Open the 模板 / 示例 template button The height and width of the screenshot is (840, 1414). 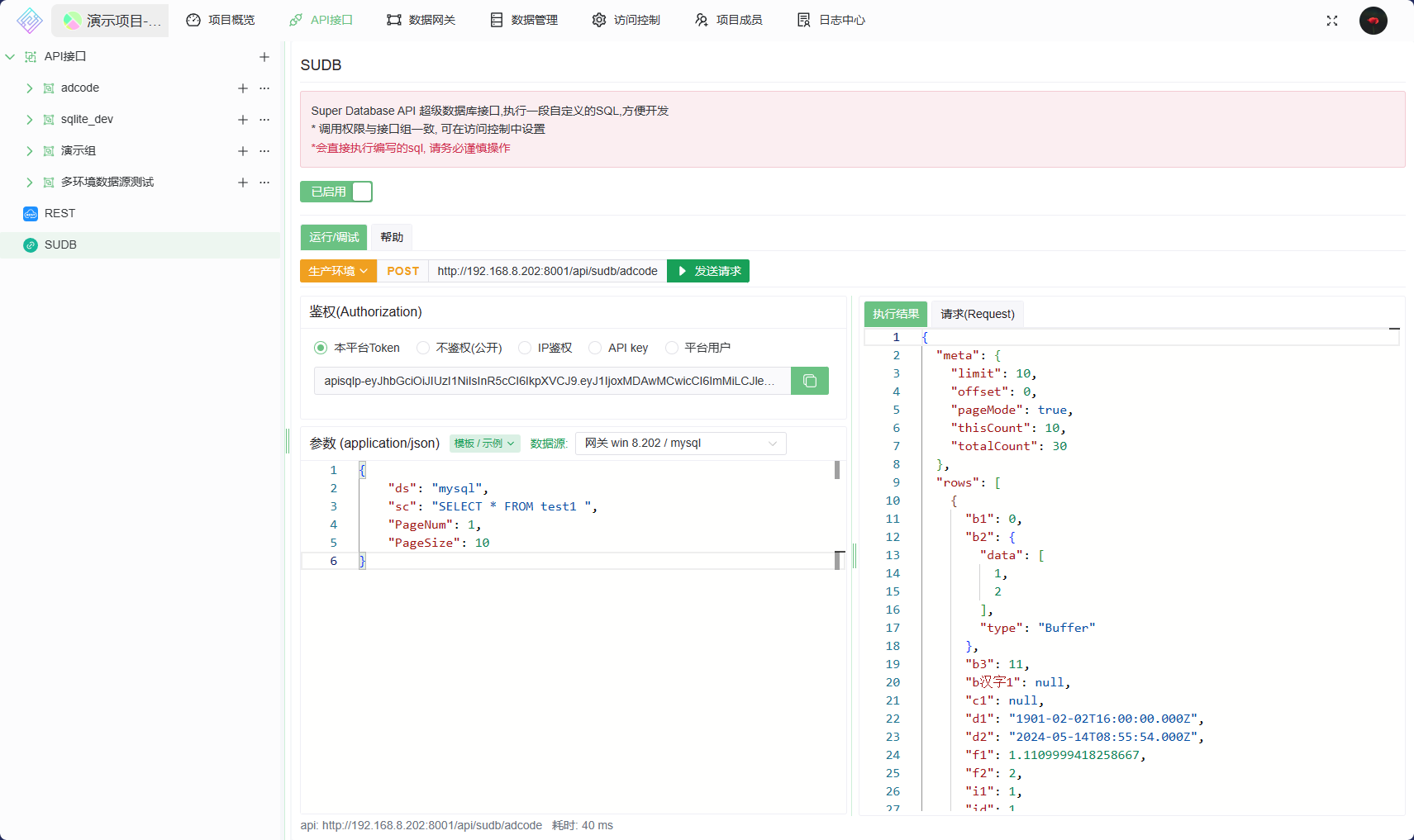coord(484,444)
